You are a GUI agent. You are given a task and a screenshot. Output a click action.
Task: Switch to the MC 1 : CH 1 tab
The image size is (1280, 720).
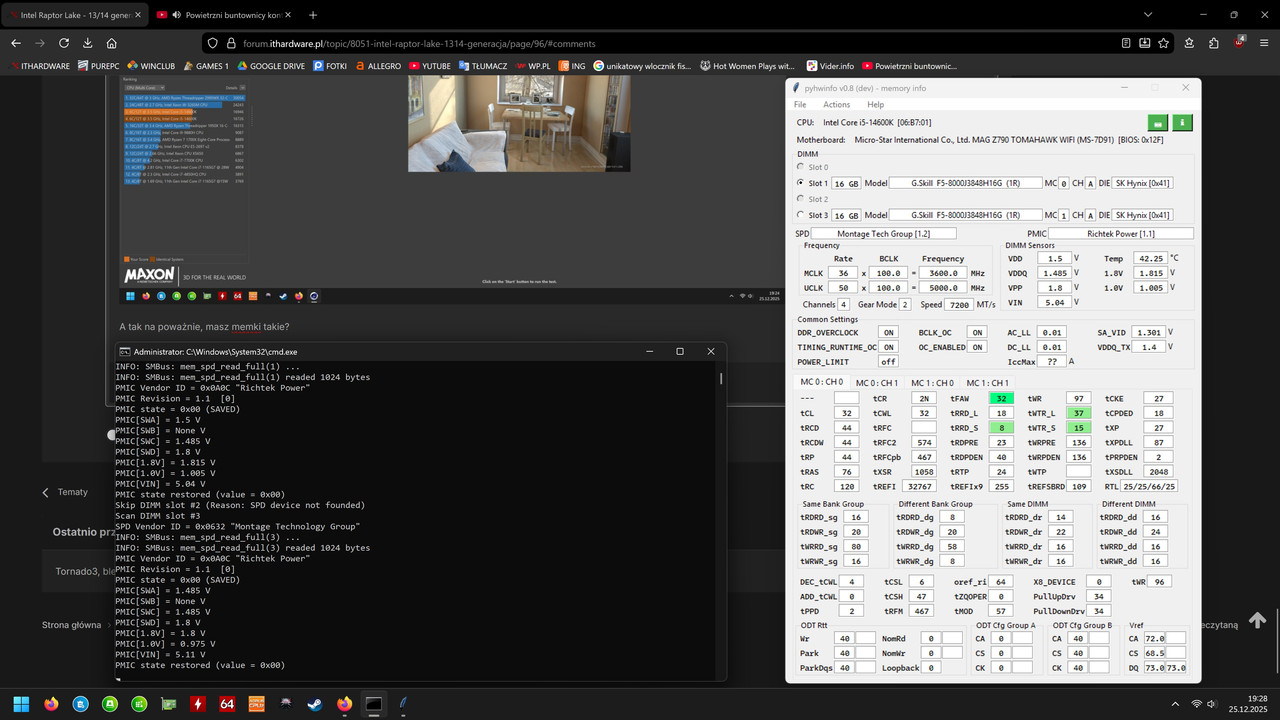click(x=987, y=382)
